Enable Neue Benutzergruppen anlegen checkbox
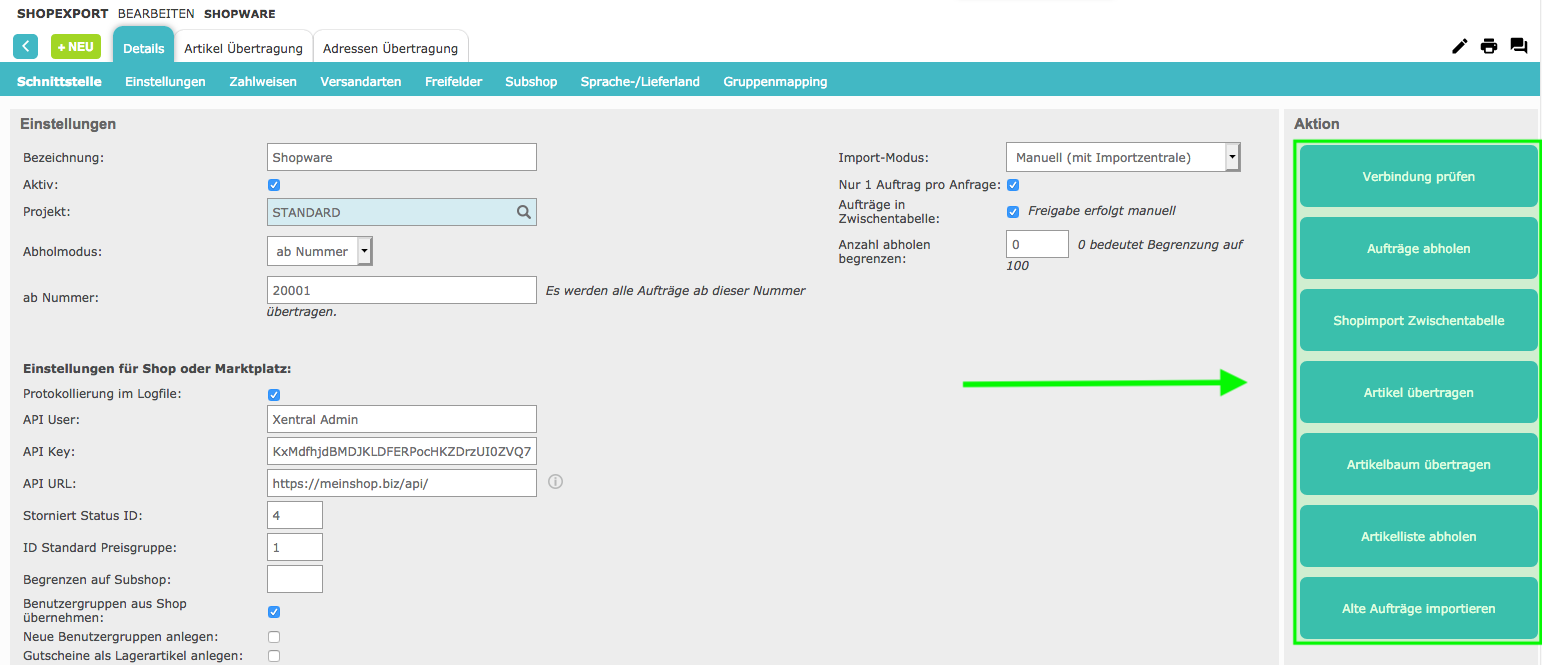The height and width of the screenshot is (665, 1542). 274,637
